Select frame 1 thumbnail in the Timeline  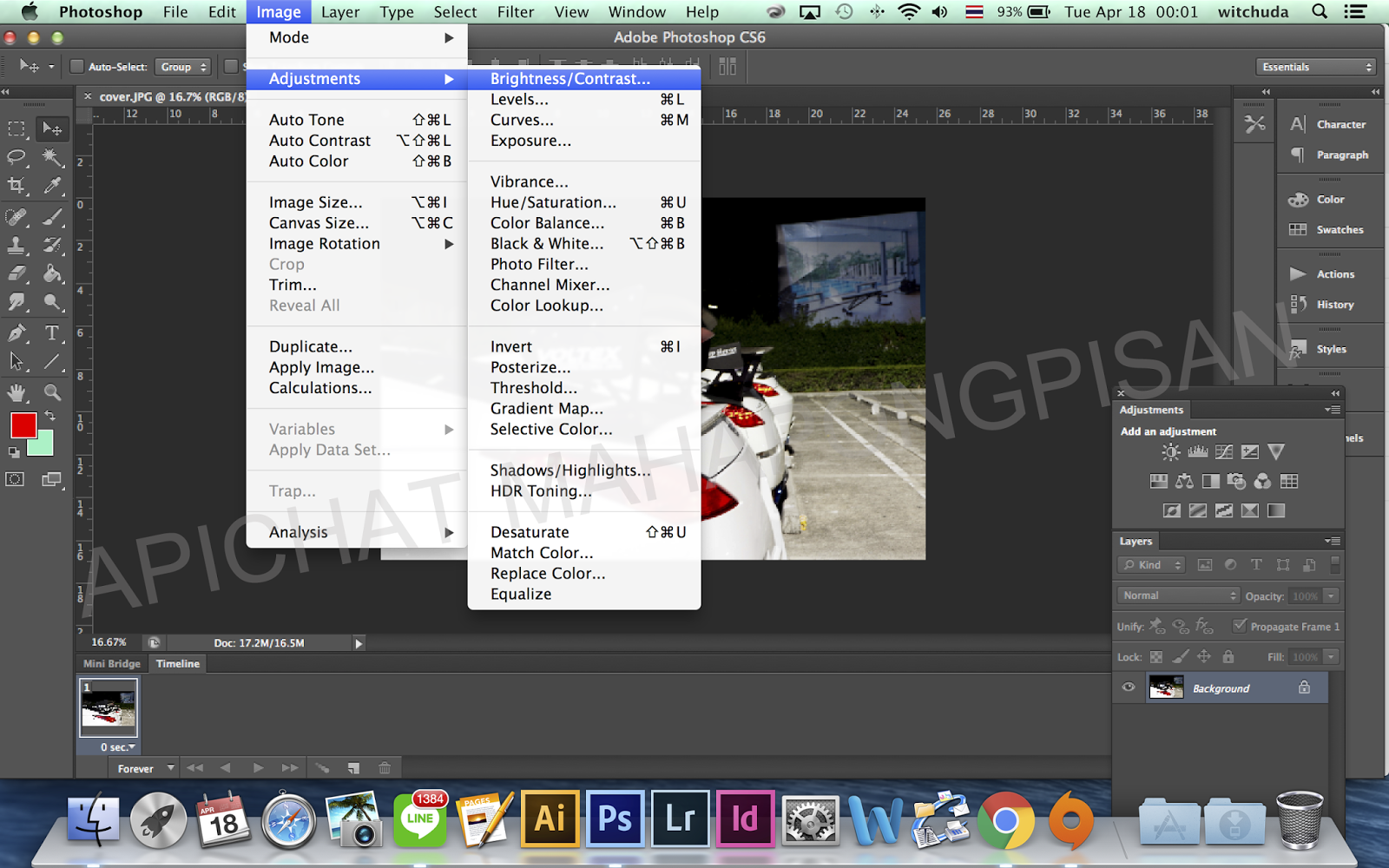pyautogui.click(x=108, y=707)
